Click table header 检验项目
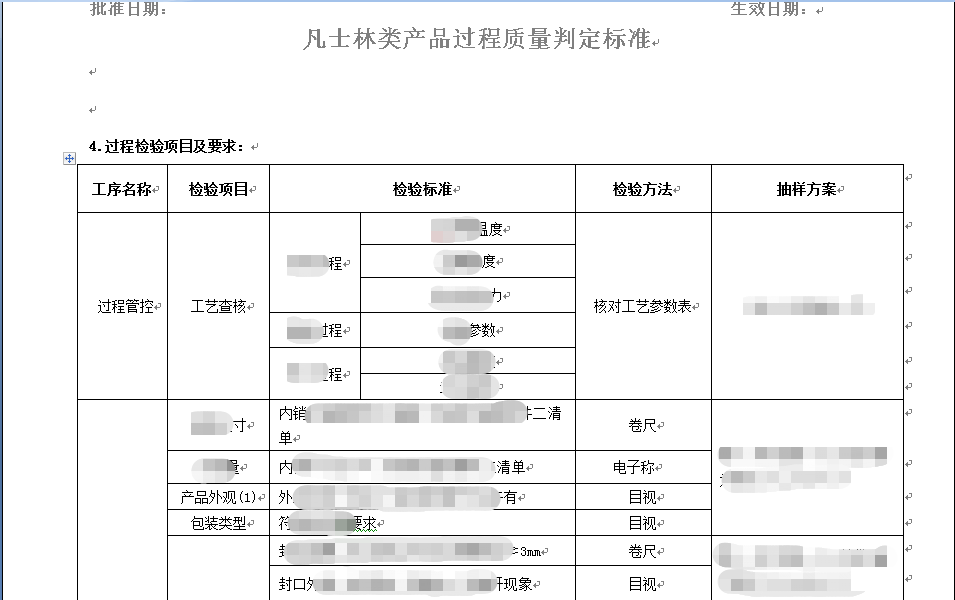This screenshot has width=955, height=600. [x=218, y=189]
